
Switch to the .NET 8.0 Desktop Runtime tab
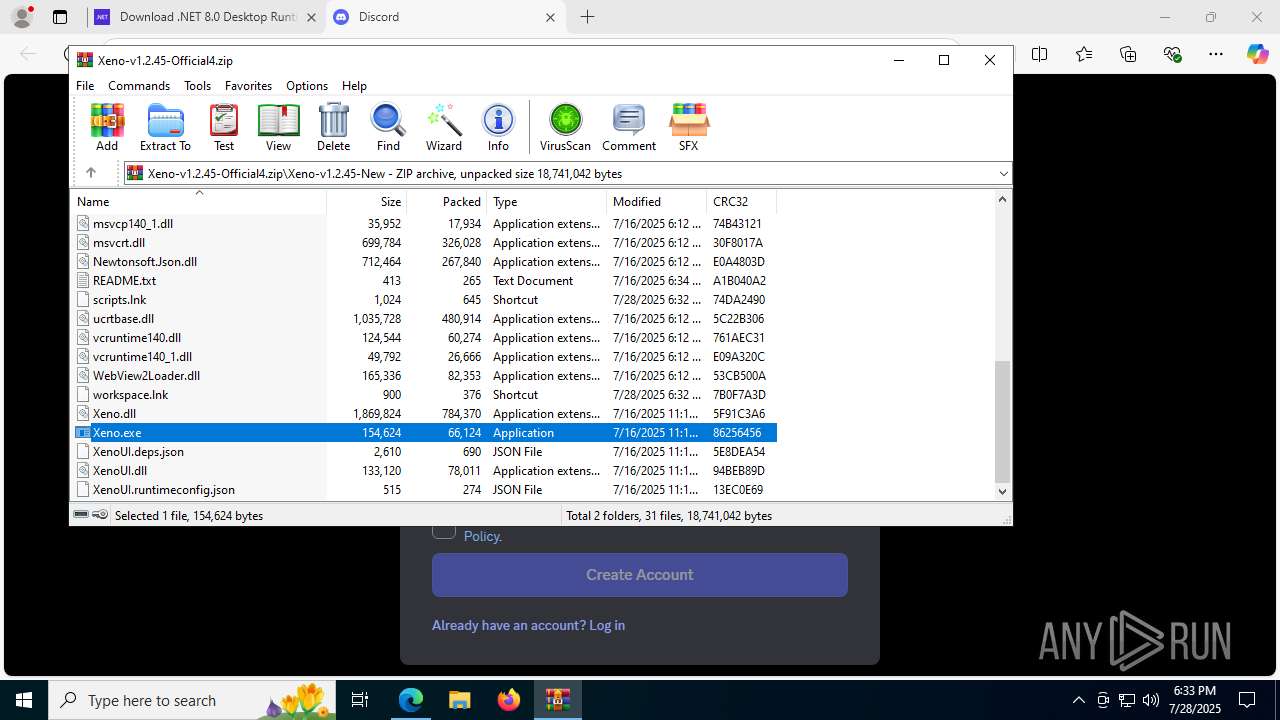tap(205, 17)
